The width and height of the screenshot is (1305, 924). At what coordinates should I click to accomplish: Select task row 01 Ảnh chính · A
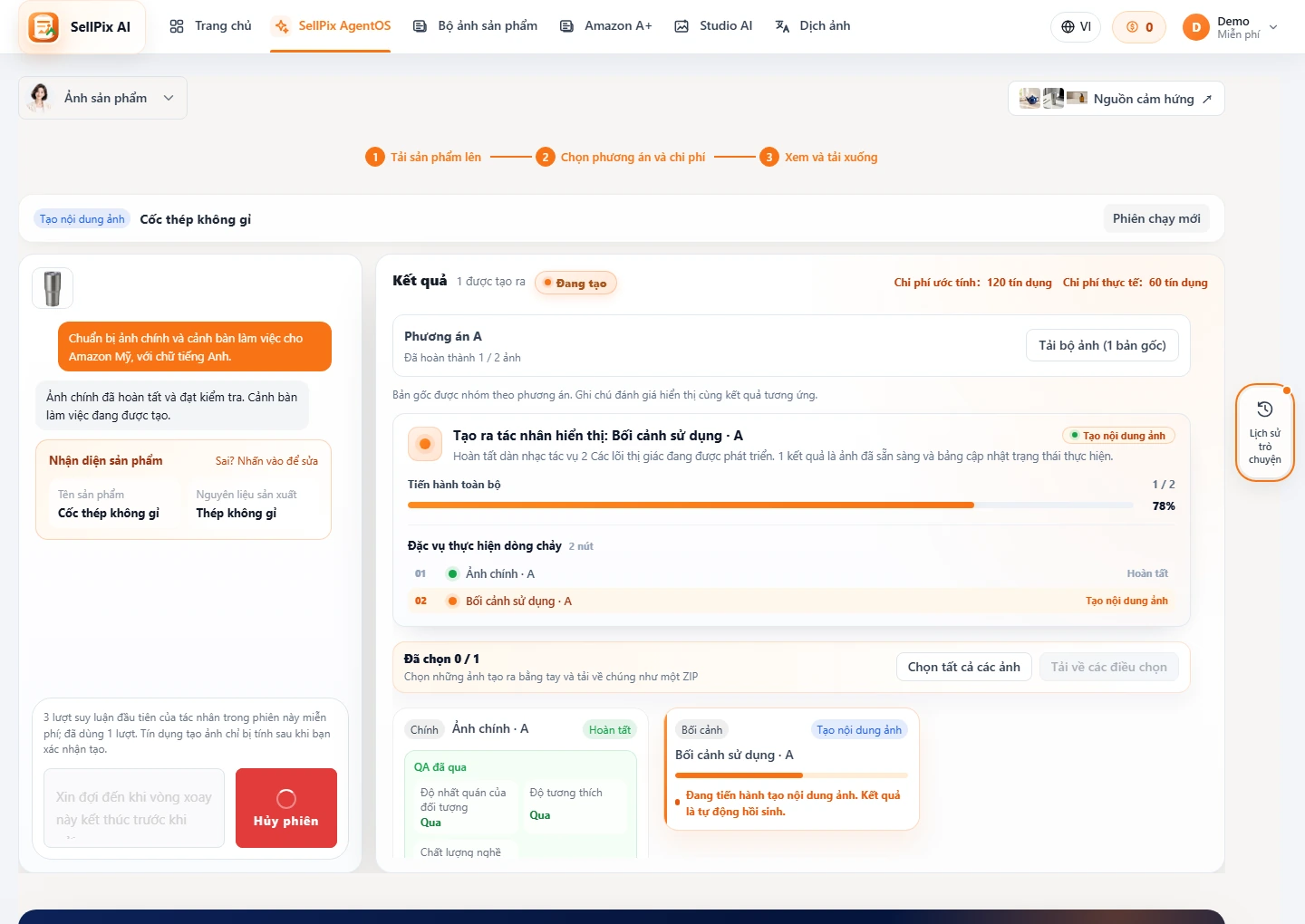[x=791, y=573]
